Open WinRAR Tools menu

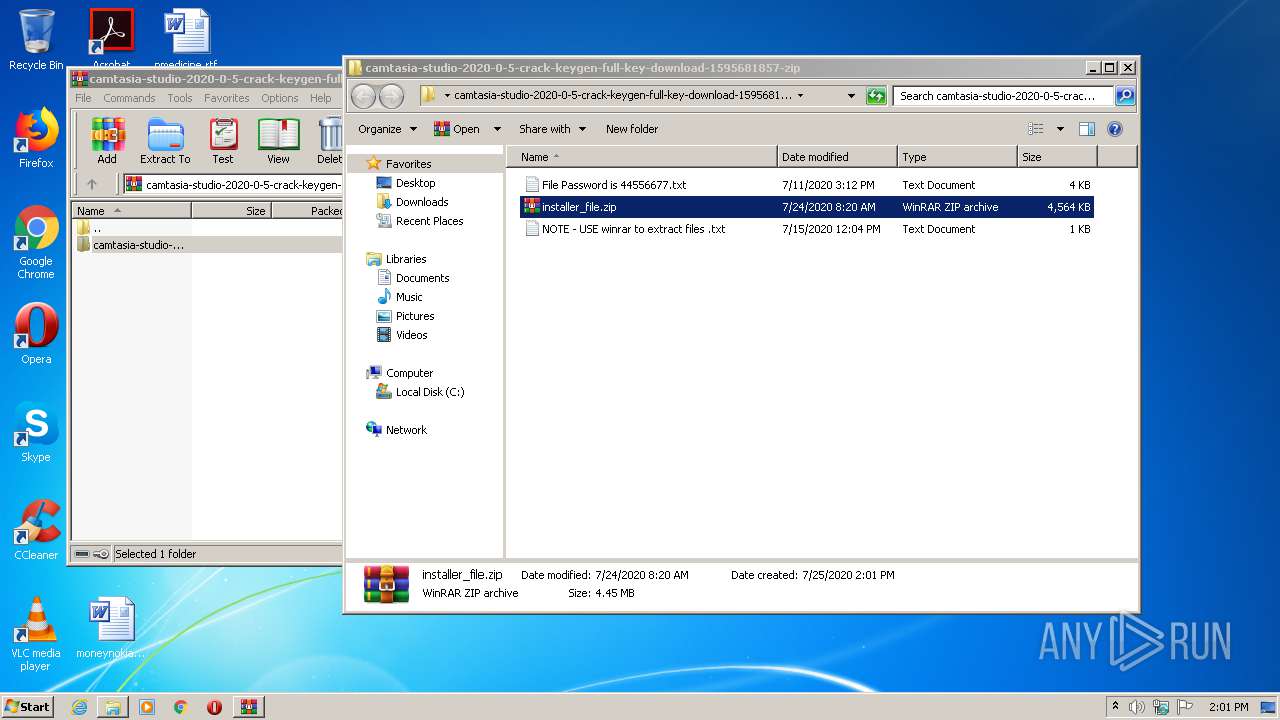[180, 98]
